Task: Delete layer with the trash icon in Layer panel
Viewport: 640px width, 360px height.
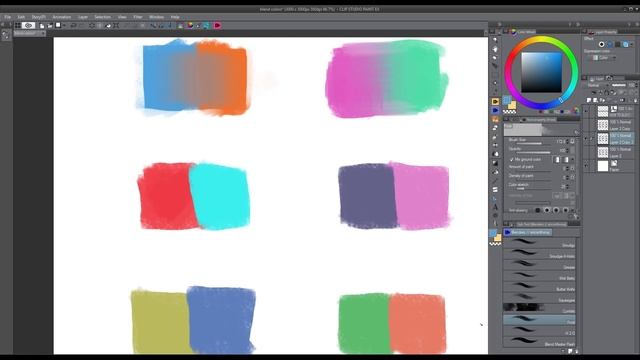Action: click(x=636, y=100)
